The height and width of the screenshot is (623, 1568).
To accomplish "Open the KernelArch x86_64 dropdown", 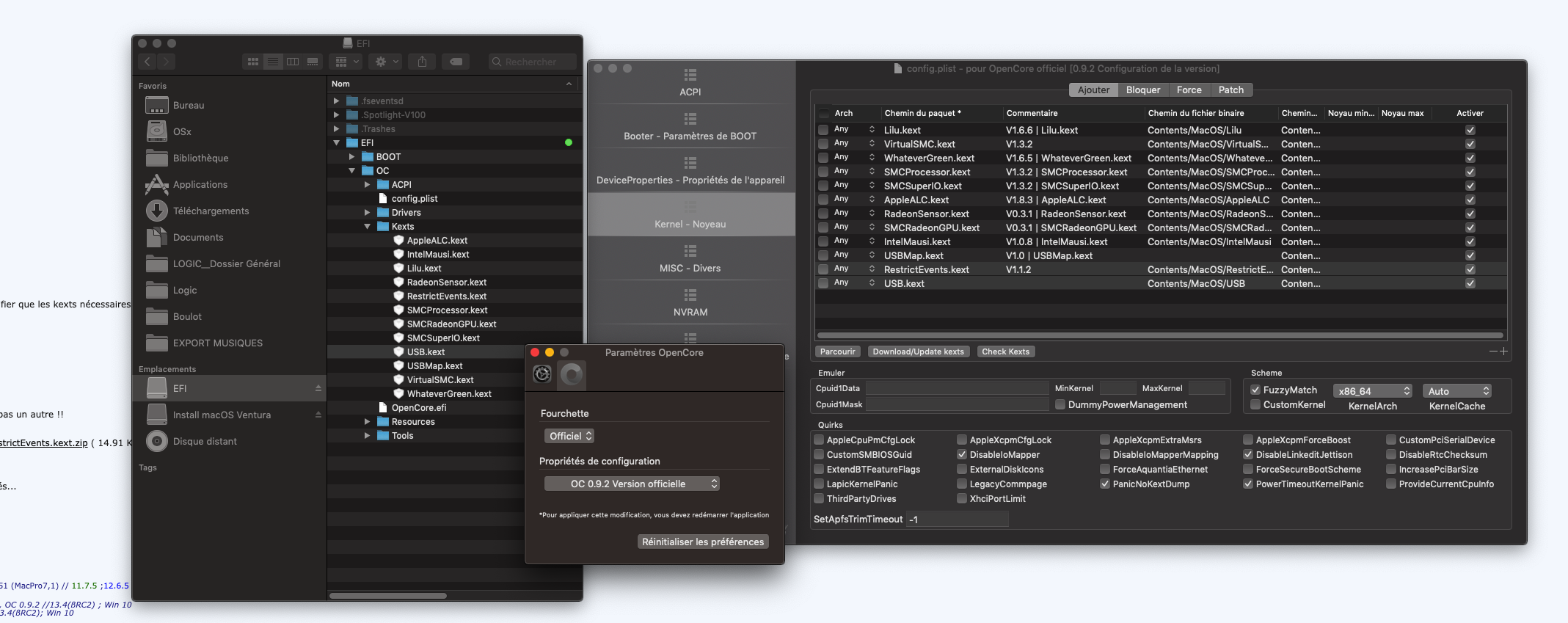I will pyautogui.click(x=1373, y=391).
